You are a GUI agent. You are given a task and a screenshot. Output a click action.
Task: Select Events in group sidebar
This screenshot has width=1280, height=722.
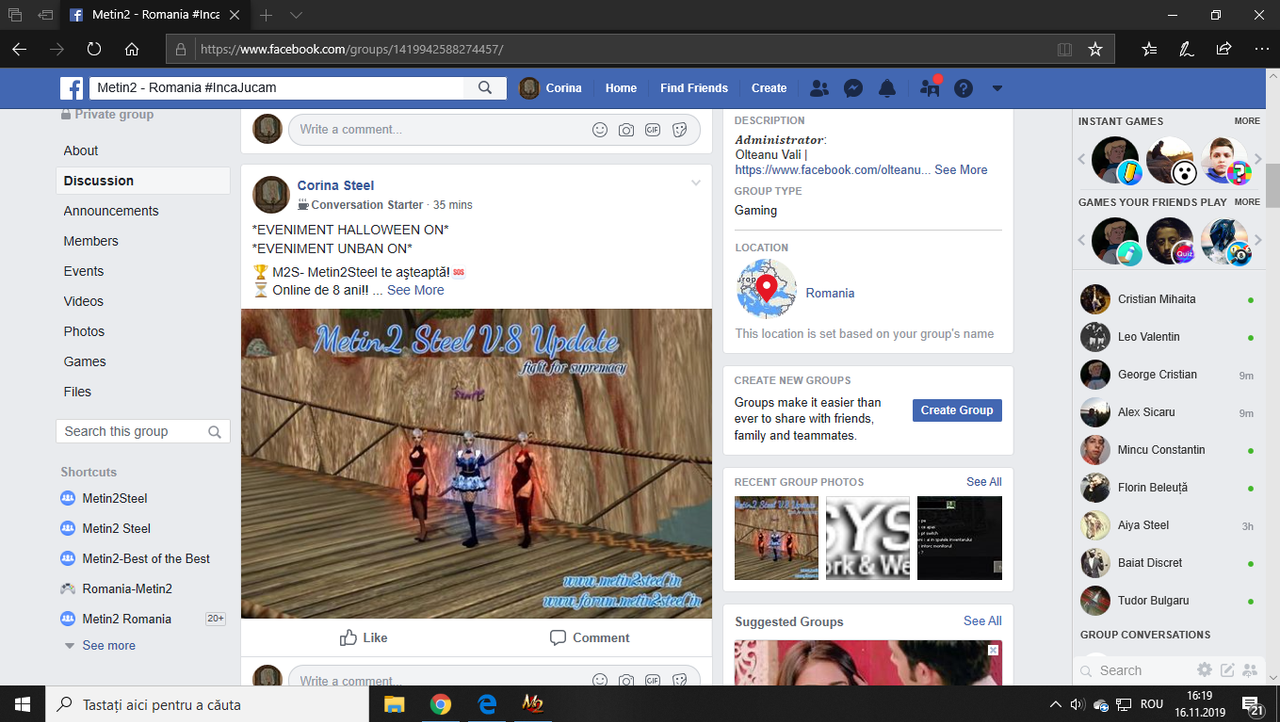84,271
